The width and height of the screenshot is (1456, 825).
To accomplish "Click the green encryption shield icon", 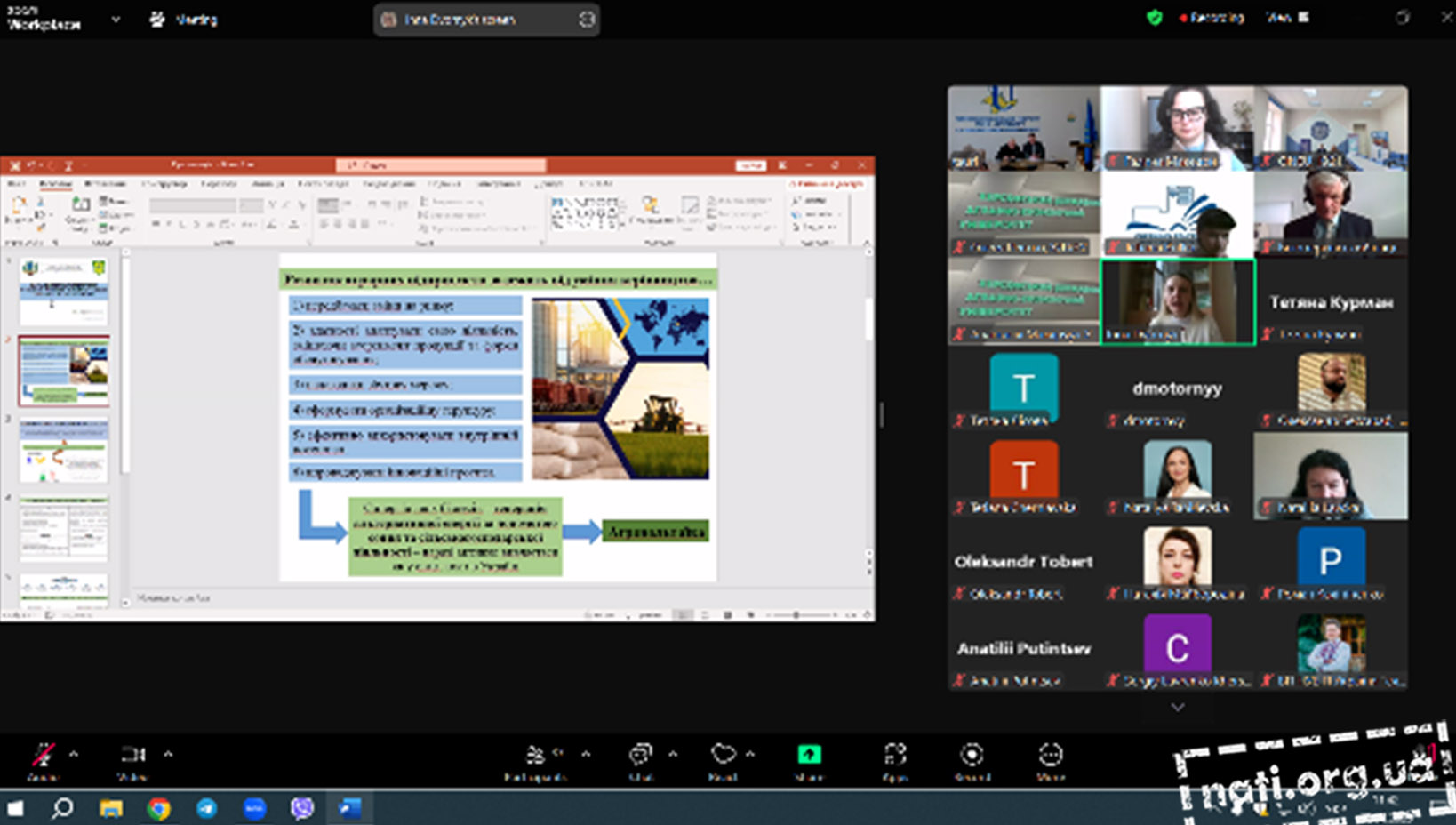I will click(x=1154, y=18).
